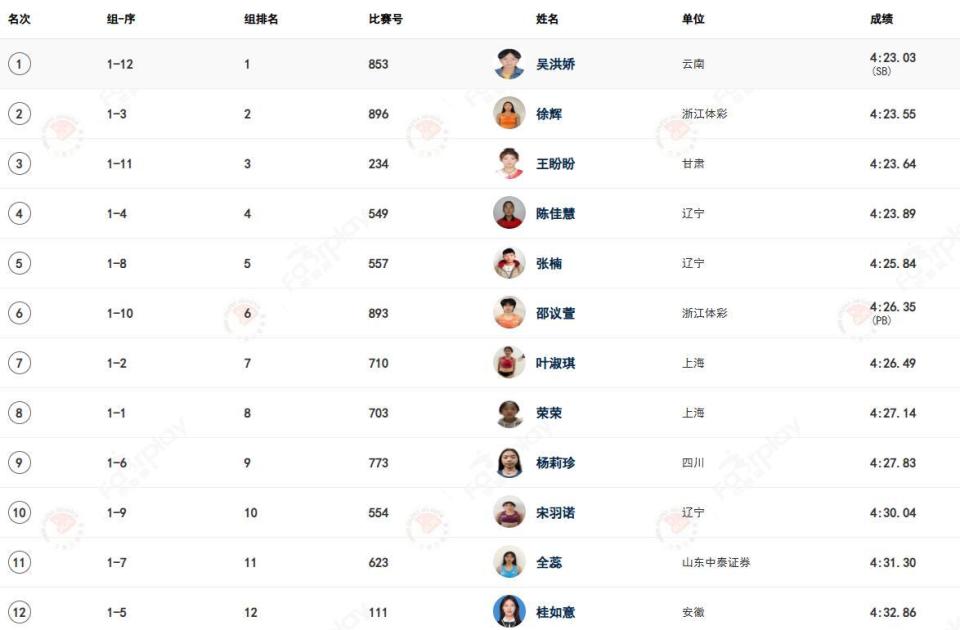This screenshot has width=960, height=630.
Task: Sort by the 成绩 column header
Action: (881, 19)
